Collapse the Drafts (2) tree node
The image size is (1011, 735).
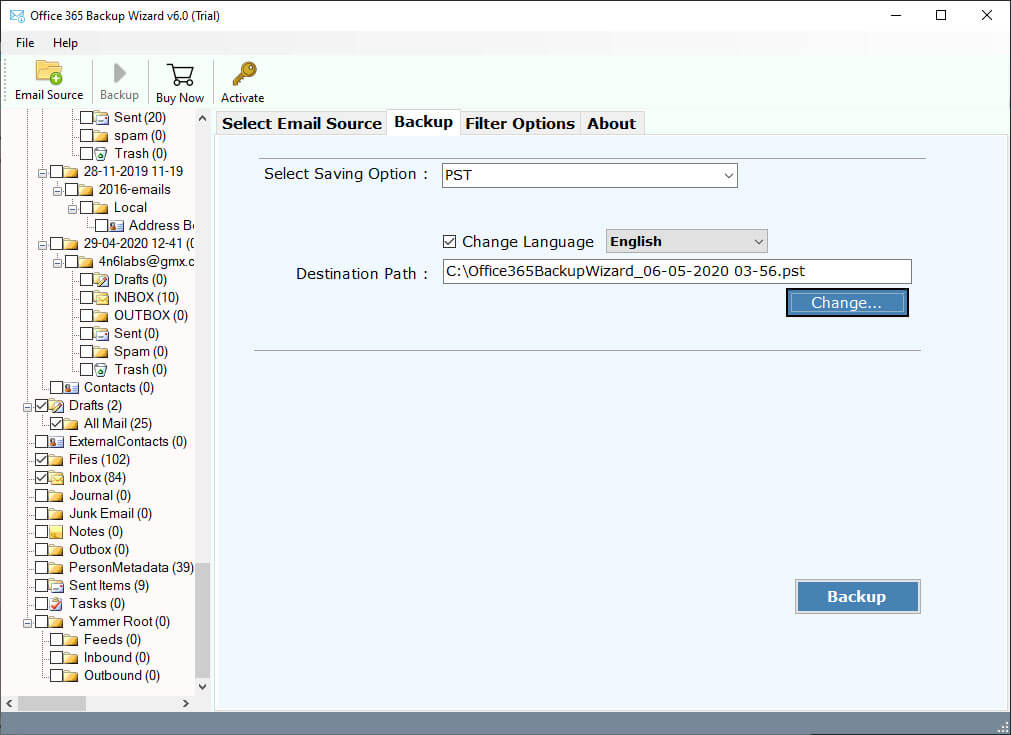[x=27, y=407]
